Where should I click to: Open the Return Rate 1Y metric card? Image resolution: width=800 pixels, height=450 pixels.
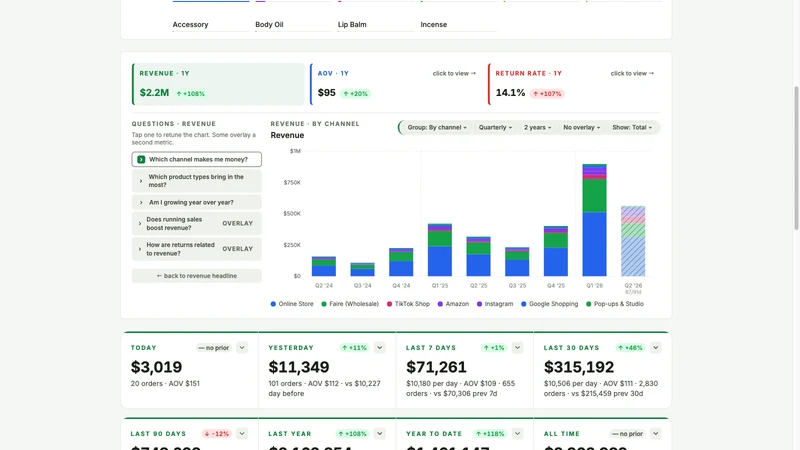point(574,84)
